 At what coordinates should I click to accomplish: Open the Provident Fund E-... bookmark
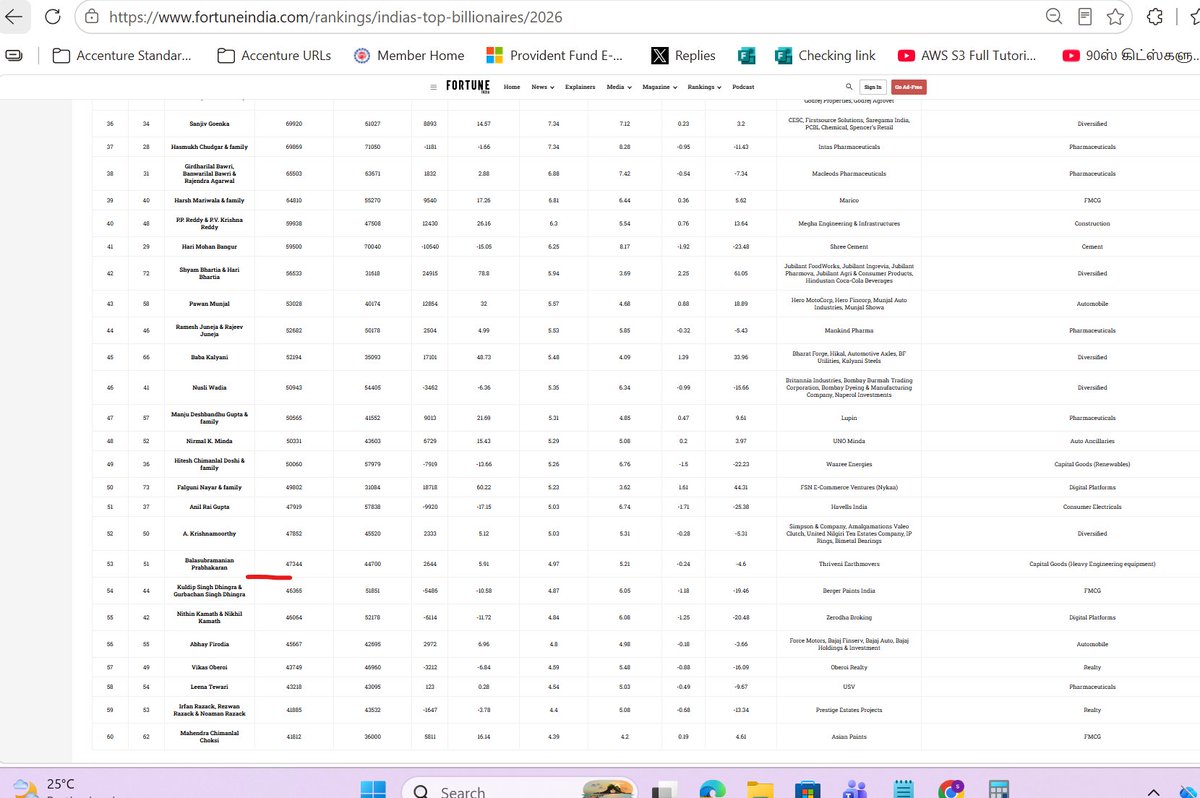(553, 56)
